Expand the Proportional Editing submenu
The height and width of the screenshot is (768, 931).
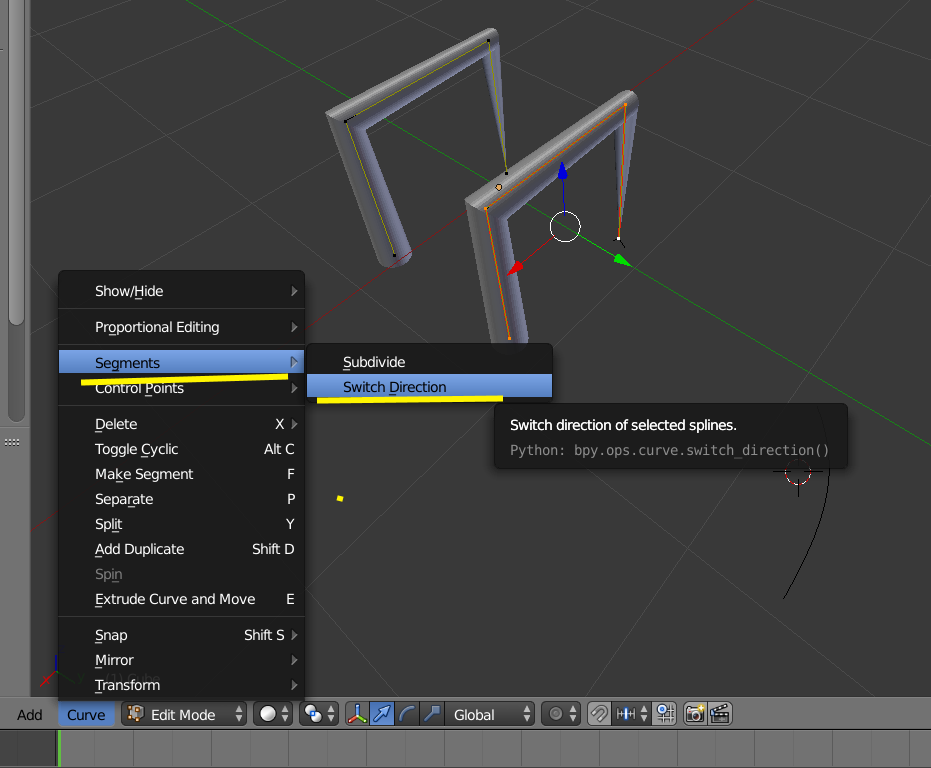[x=182, y=327]
